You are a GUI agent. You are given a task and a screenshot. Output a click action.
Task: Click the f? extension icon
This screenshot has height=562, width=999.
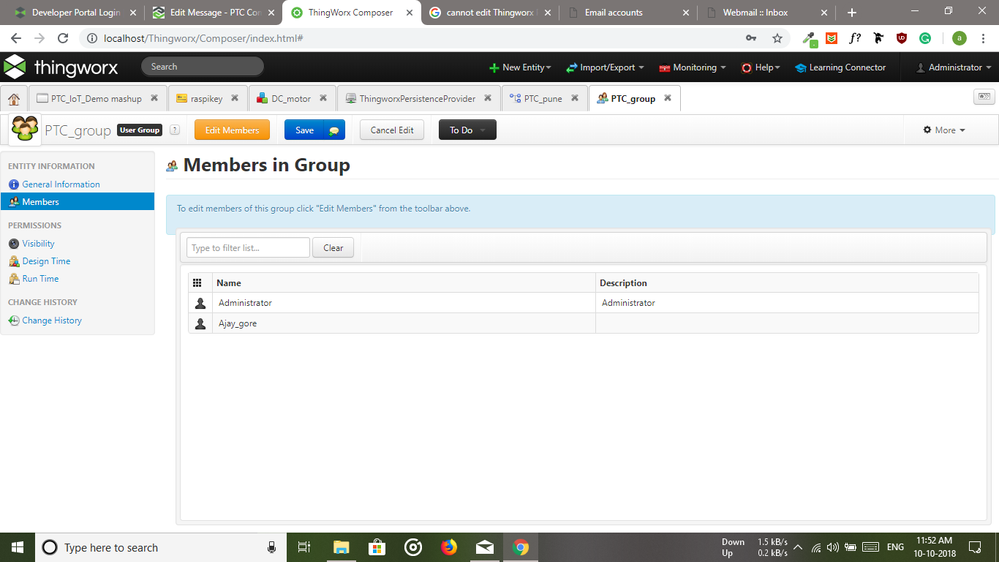[x=855, y=38]
